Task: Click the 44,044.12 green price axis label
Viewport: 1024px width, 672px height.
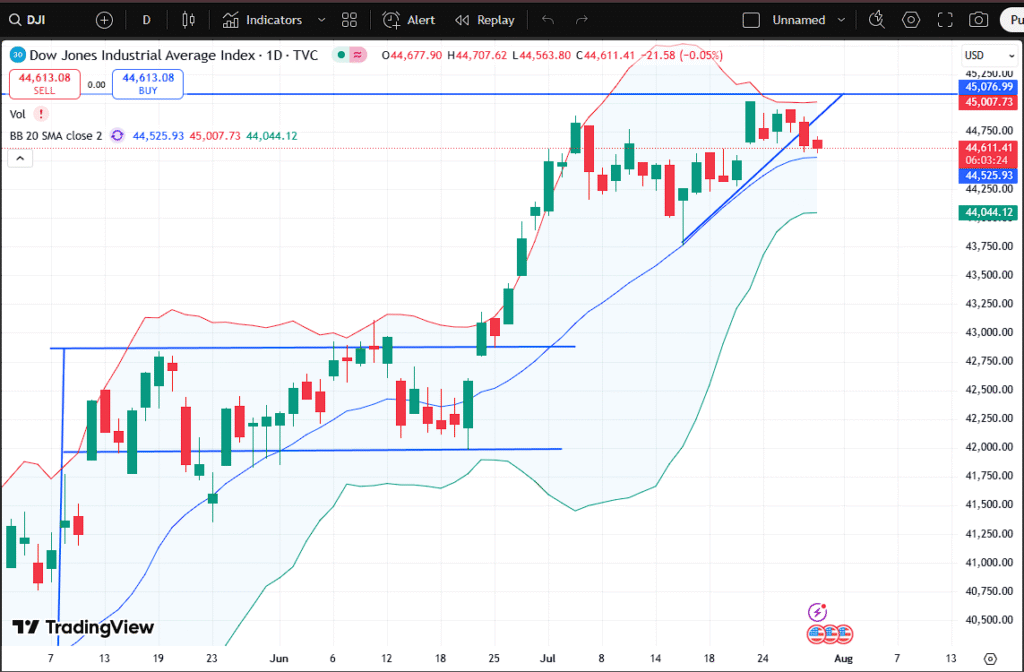Action: pos(988,212)
